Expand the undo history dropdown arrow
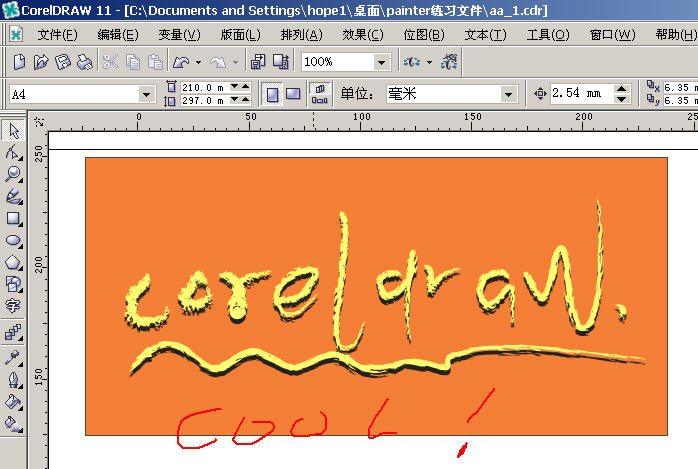The width and height of the screenshot is (698, 469). (199, 62)
